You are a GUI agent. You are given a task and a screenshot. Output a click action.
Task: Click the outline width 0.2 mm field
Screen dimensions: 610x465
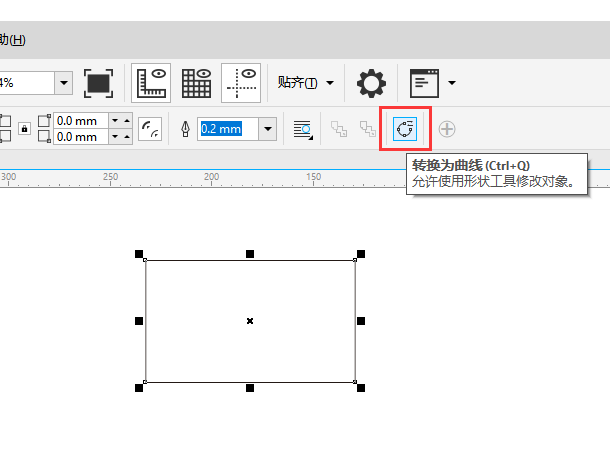pos(228,129)
